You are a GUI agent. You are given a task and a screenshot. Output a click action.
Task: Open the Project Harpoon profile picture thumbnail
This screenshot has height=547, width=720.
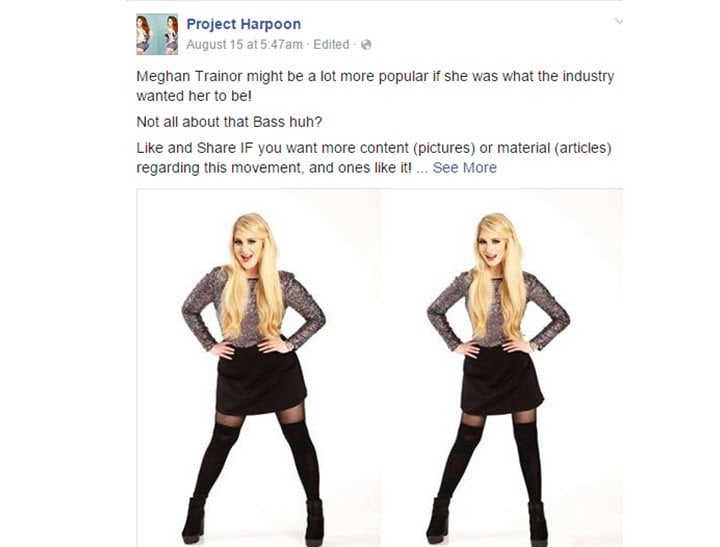click(x=157, y=34)
